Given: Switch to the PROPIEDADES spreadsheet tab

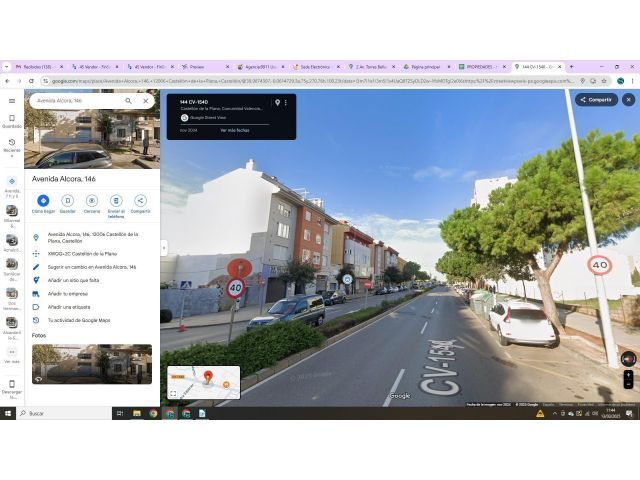Looking at the screenshot, I should coord(481,67).
